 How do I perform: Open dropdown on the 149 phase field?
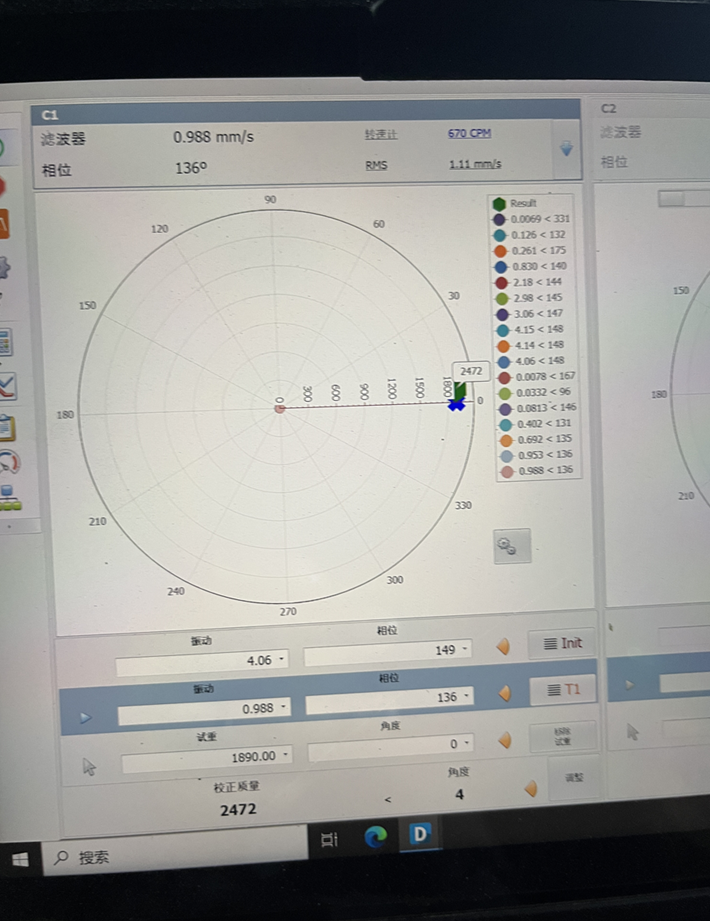click(466, 651)
